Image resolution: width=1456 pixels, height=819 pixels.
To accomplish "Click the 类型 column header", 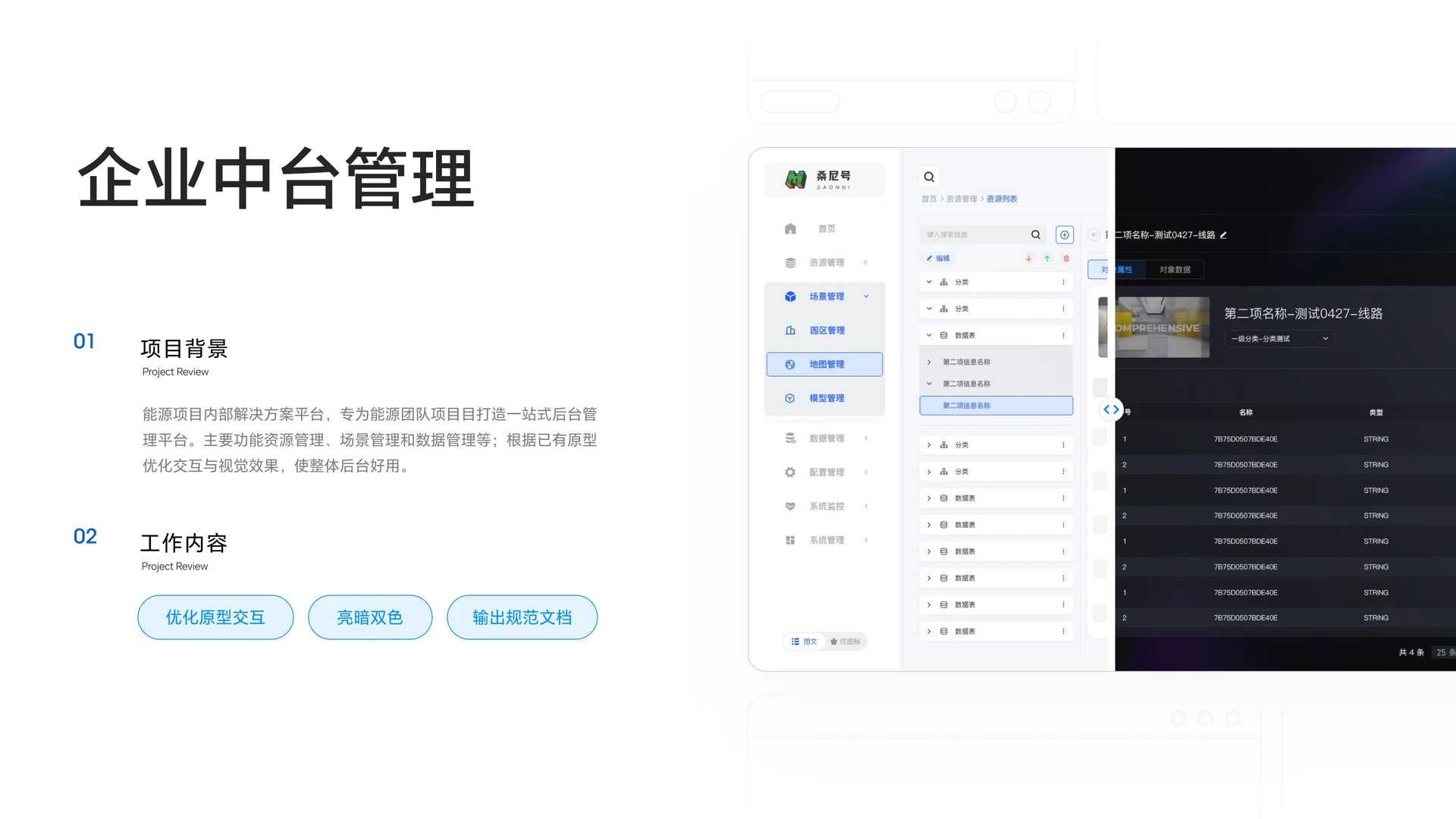I will pos(1376,413).
